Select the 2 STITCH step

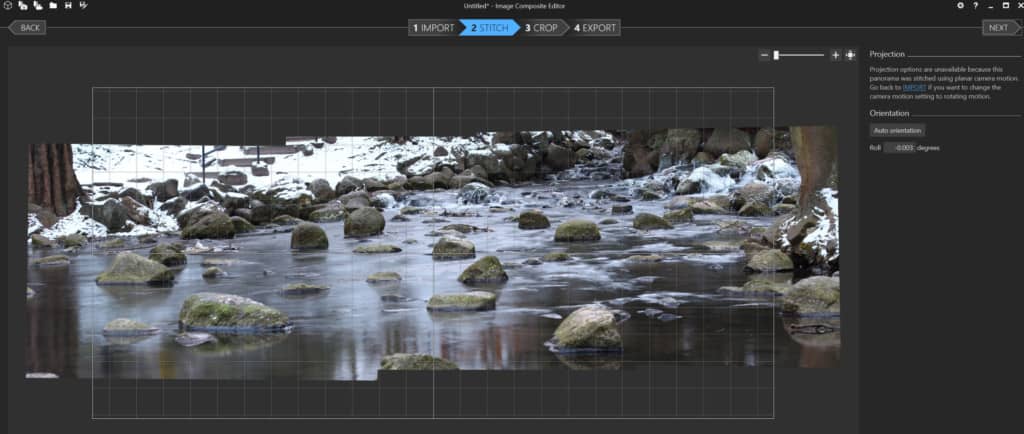[490, 28]
